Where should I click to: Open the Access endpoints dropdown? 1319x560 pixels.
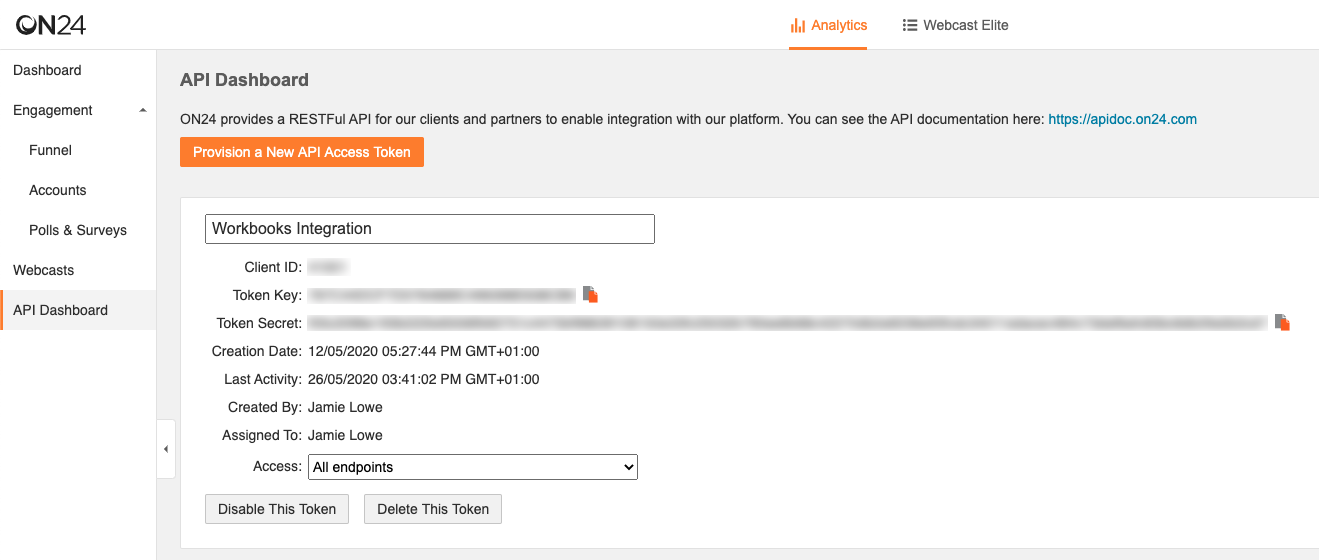[473, 467]
